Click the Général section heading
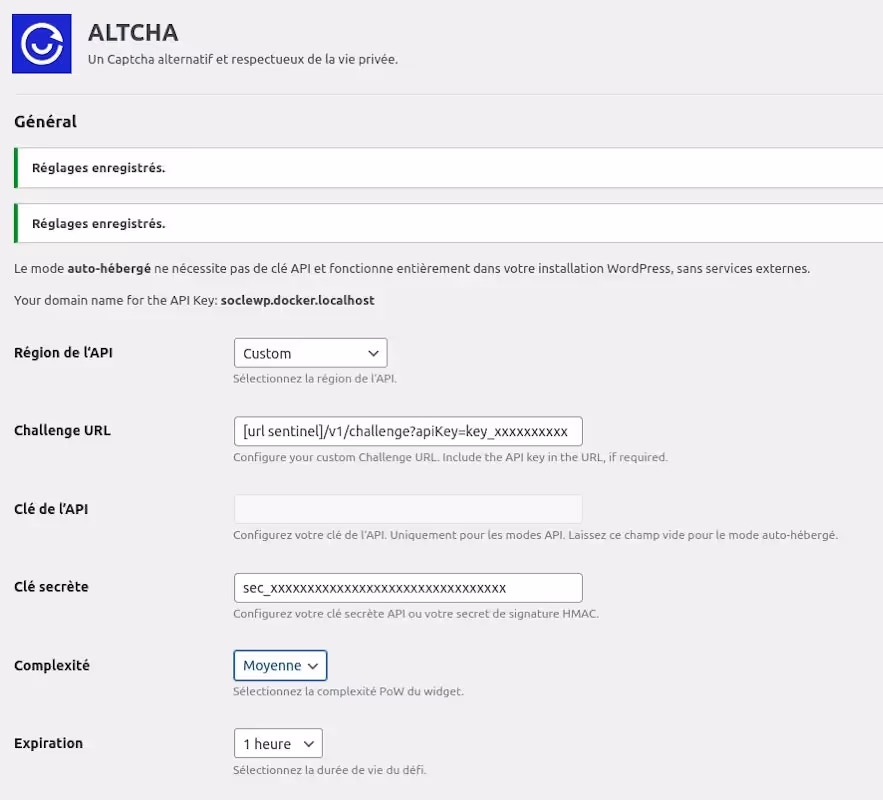This screenshot has height=800, width=883. click(45, 121)
